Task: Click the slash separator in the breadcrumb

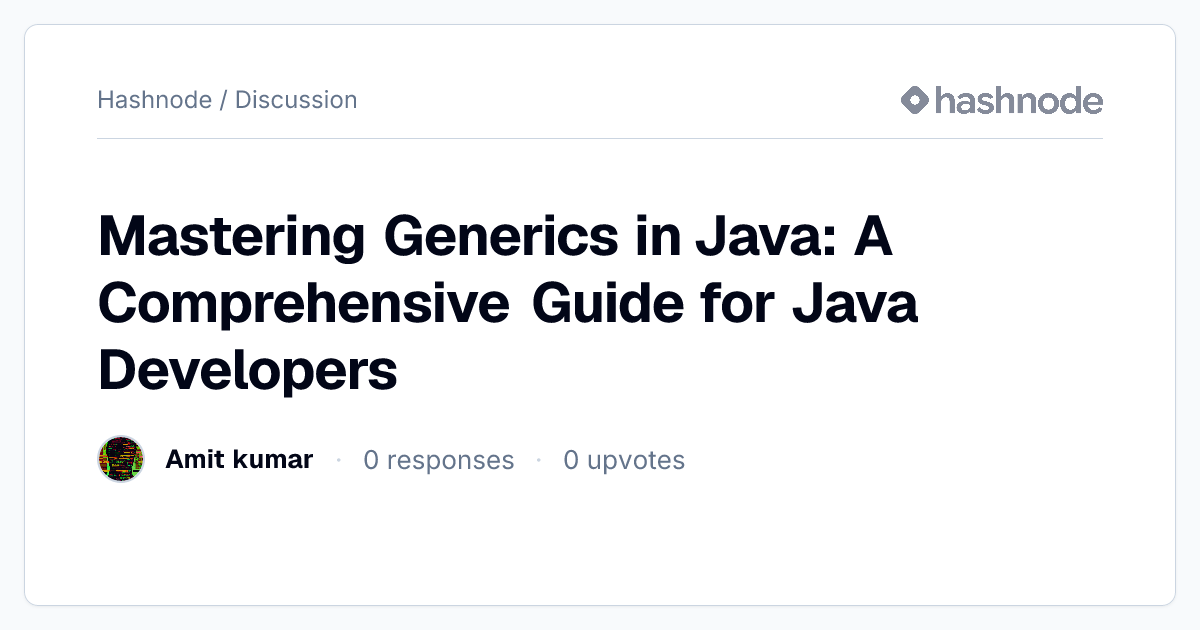Action: pyautogui.click(x=223, y=100)
